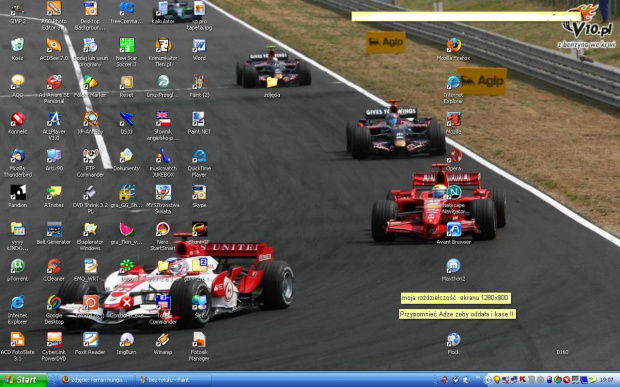The image size is (620, 387).
Task: Open QuickTime Player
Action: click(x=199, y=163)
